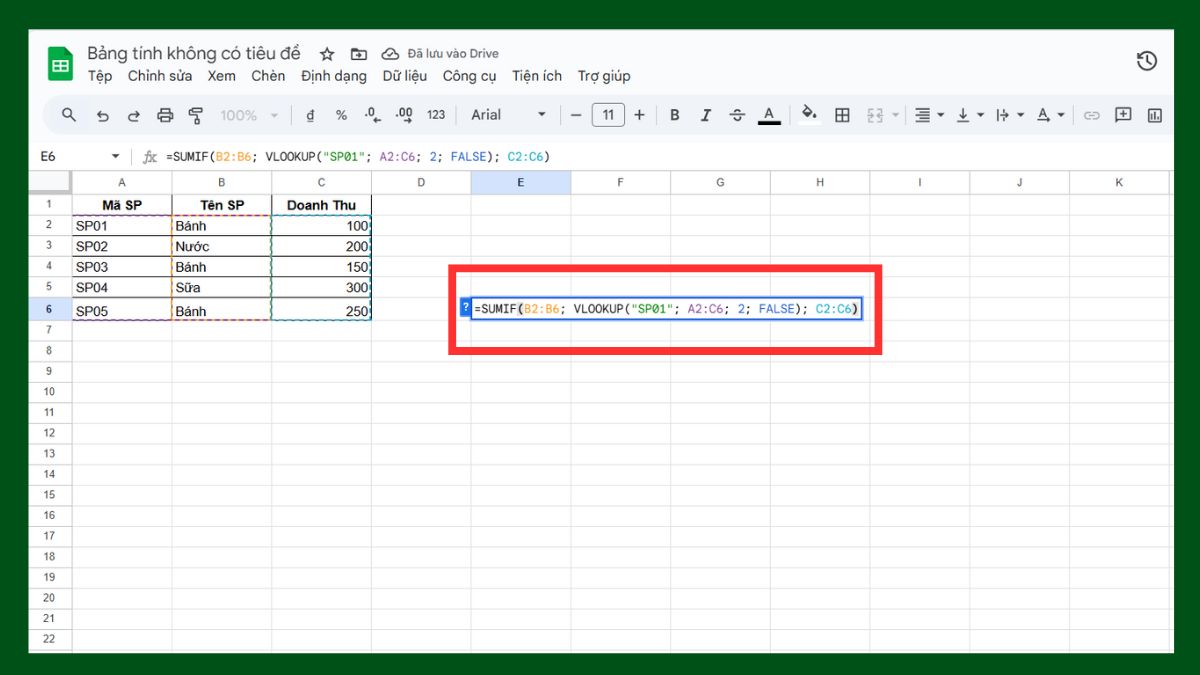
Task: Select column C header
Action: [x=321, y=182]
